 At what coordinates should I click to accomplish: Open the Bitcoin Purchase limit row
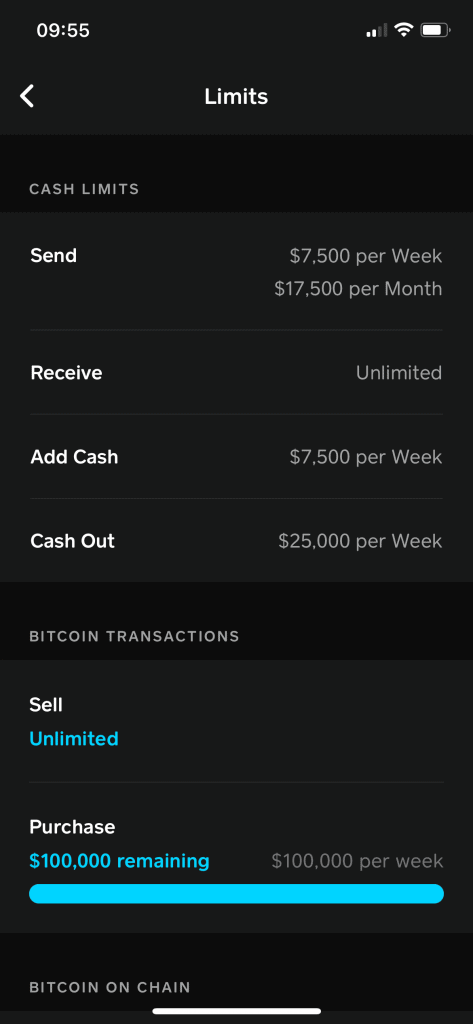point(236,857)
